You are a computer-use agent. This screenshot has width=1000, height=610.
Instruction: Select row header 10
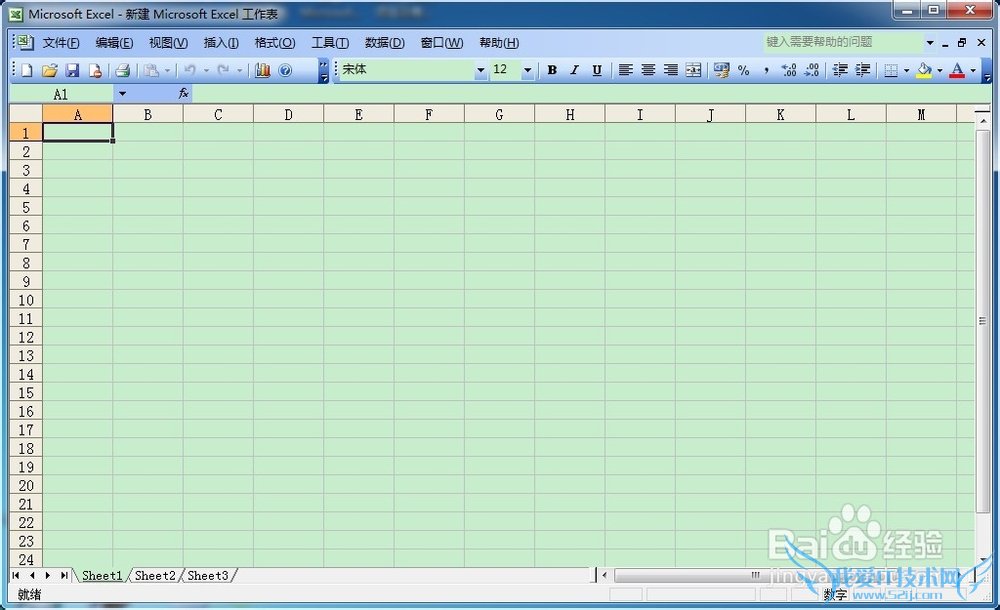coord(26,300)
